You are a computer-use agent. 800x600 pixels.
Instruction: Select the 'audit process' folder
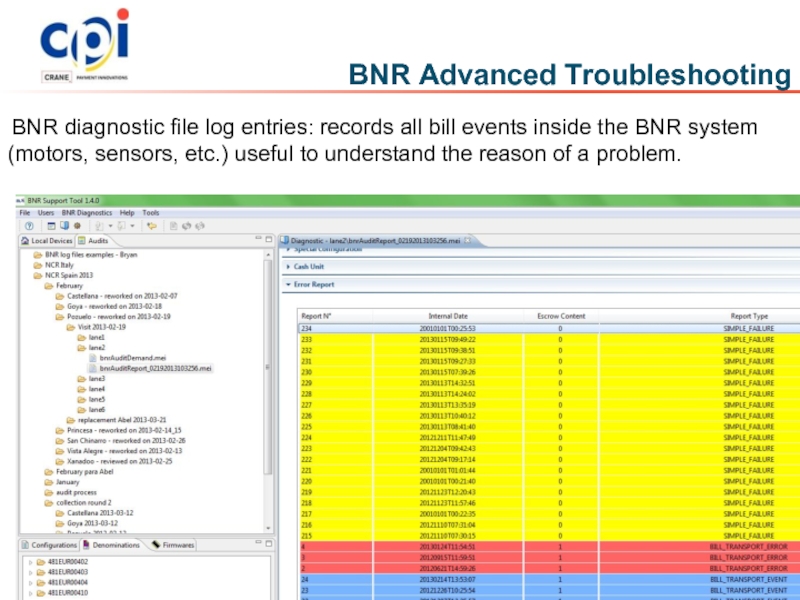pos(70,492)
